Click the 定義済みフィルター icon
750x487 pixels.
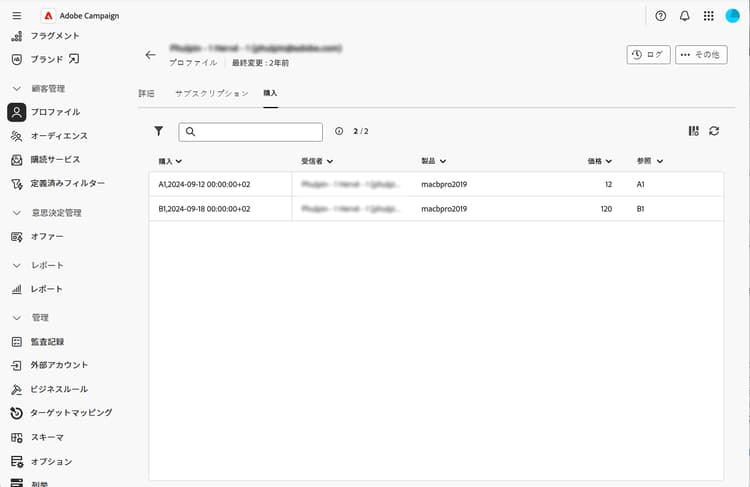point(17,184)
